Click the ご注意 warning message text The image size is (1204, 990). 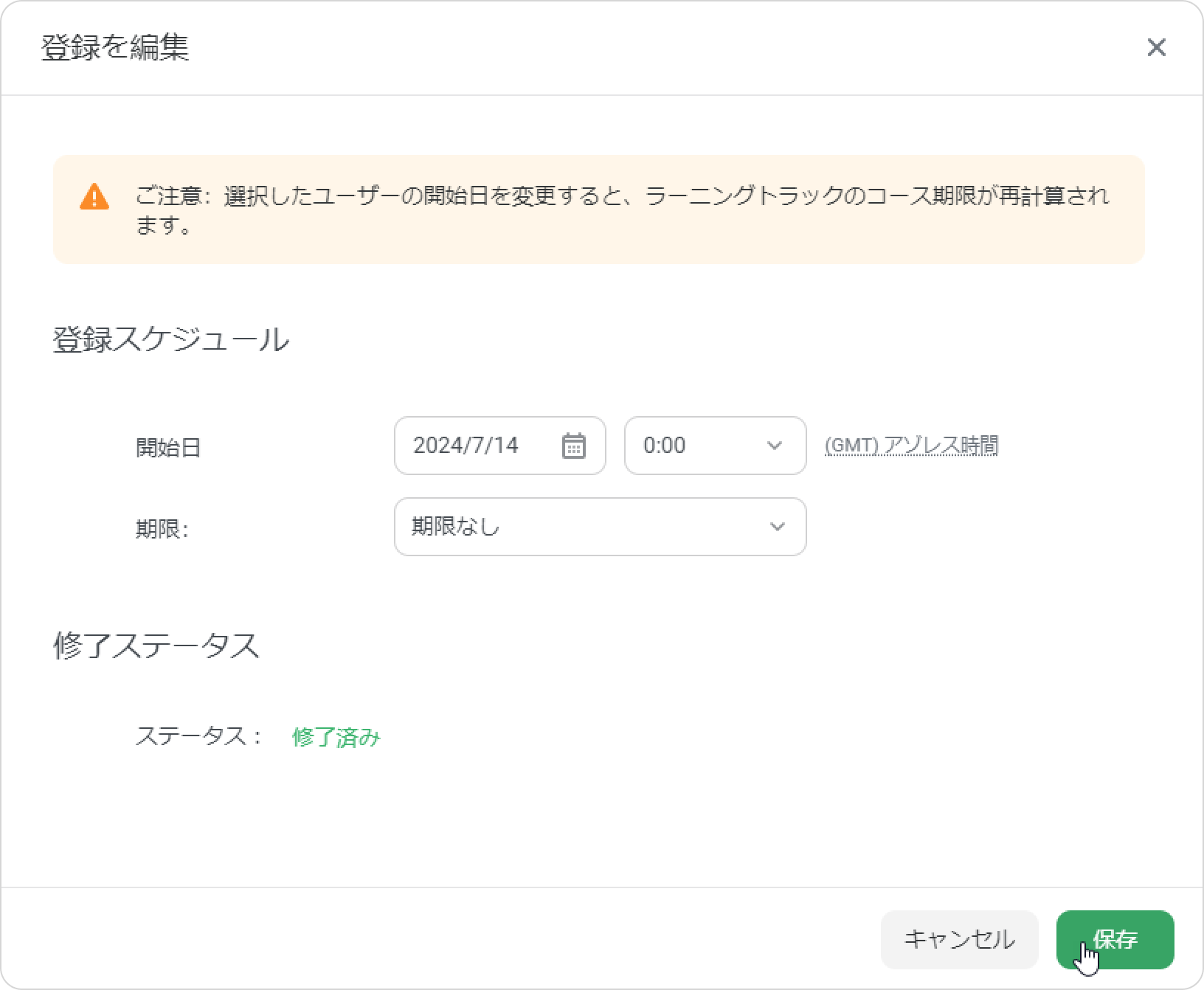(x=622, y=210)
